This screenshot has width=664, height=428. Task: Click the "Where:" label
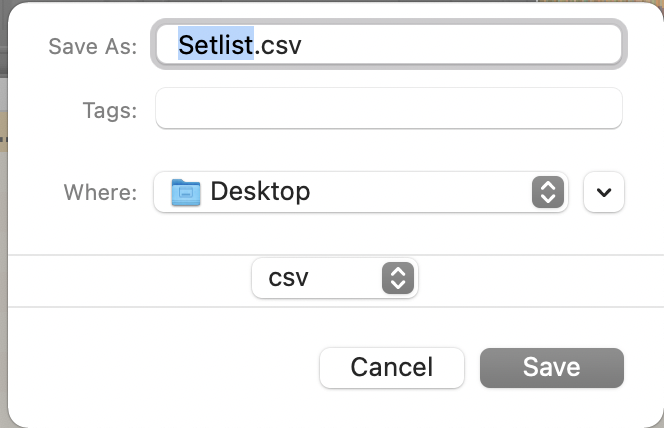click(100, 193)
